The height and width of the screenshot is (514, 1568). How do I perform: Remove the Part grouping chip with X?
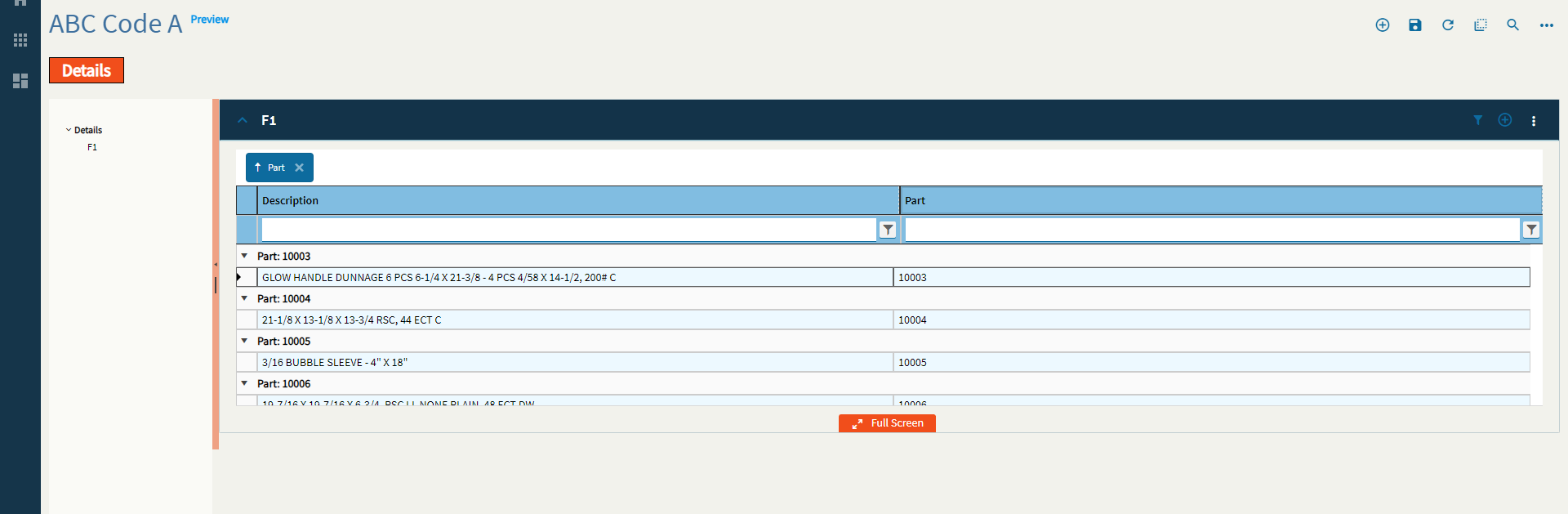[x=300, y=168]
